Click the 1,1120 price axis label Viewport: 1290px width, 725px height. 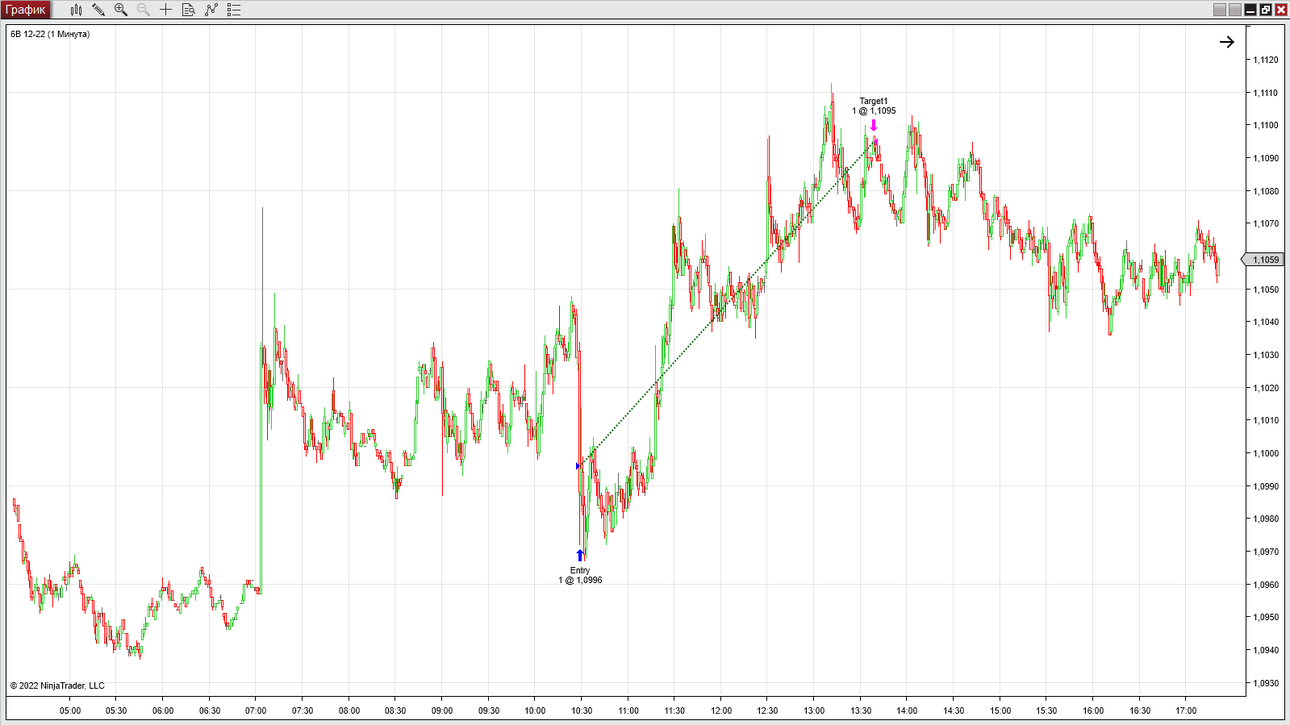point(1265,60)
